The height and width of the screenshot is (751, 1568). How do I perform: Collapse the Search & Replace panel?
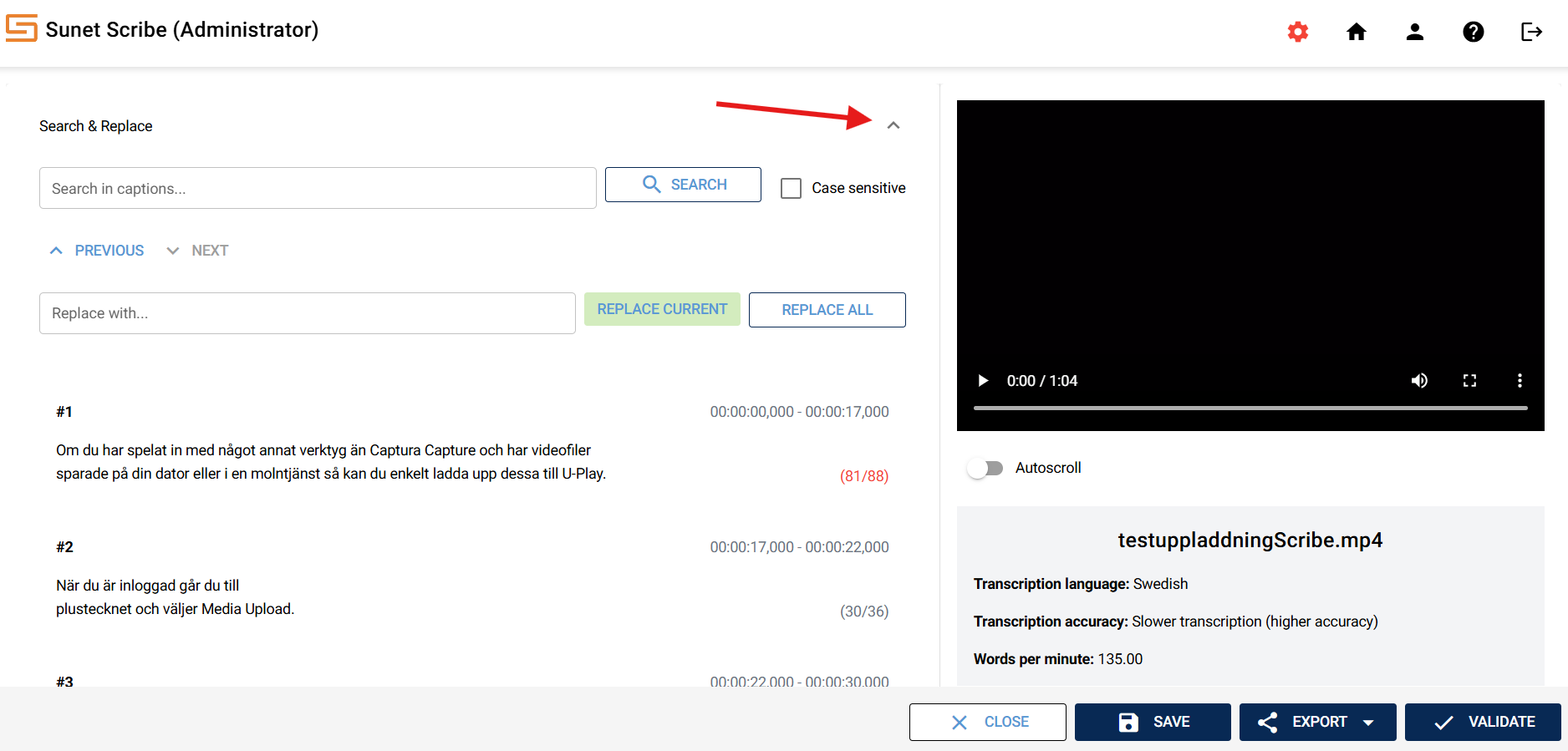893,125
